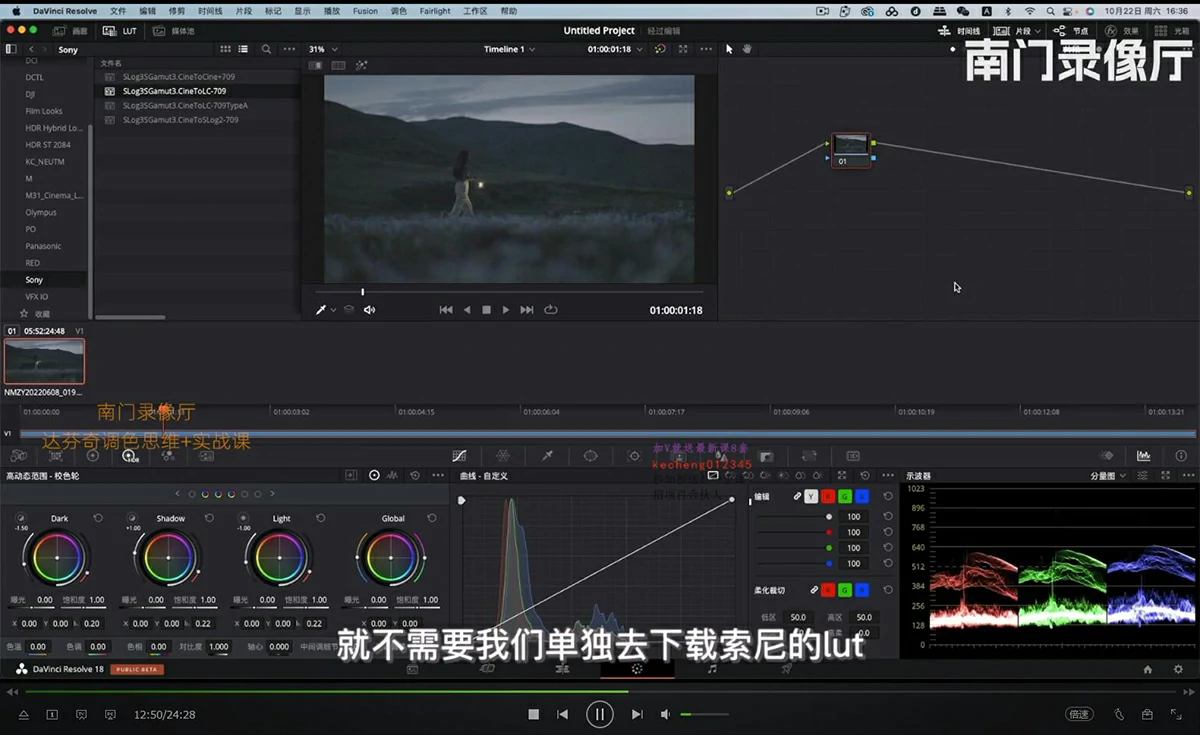The height and width of the screenshot is (735, 1200).
Task: Select the arrow pointer tool in node editor
Action: pyautogui.click(x=729, y=49)
